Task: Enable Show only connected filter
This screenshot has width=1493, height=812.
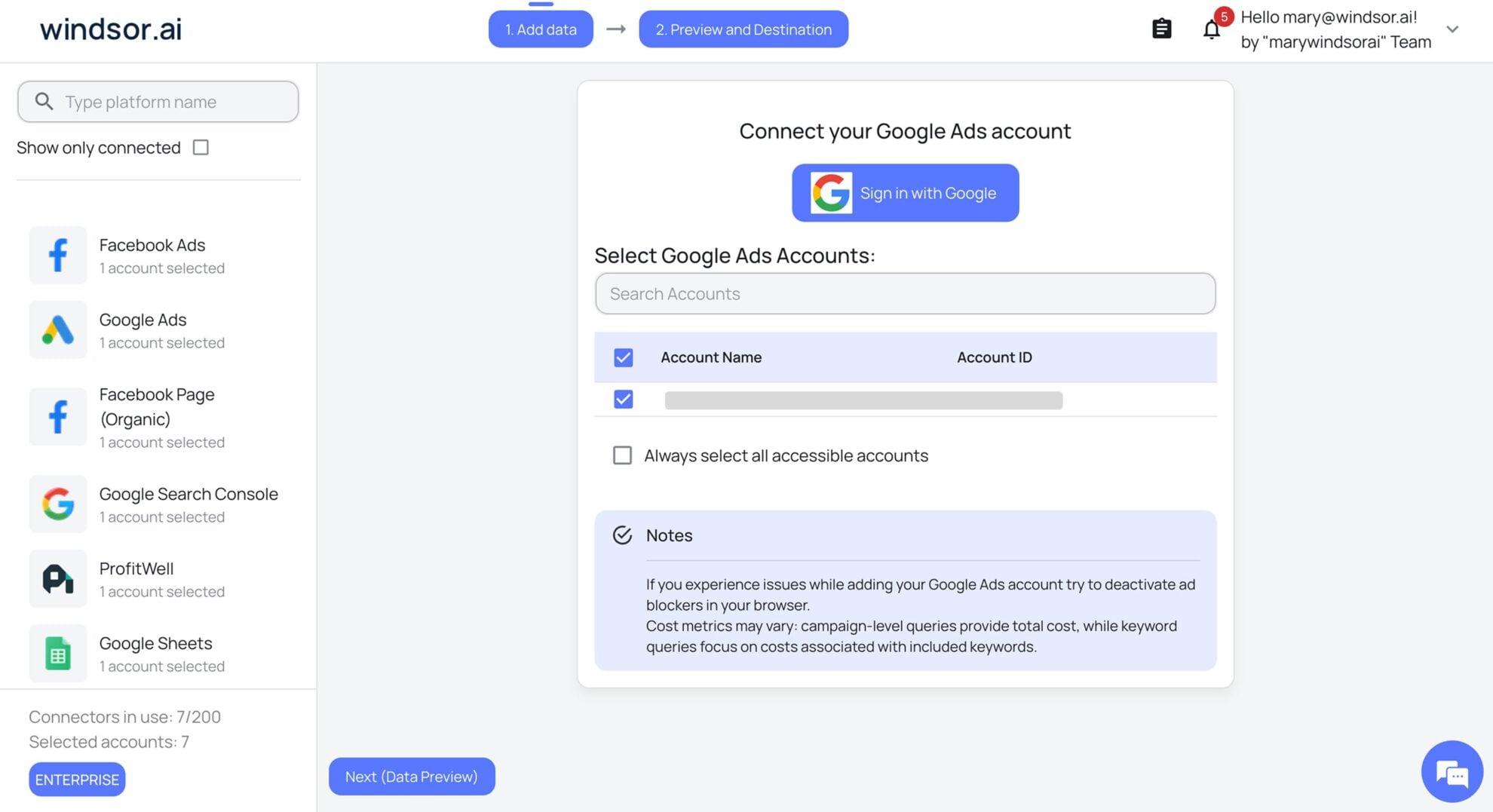Action: tap(200, 147)
